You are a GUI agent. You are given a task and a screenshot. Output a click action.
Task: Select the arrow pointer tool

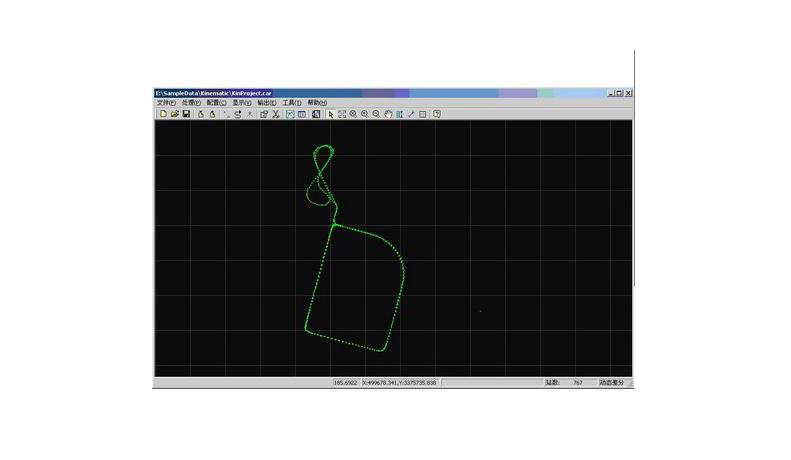[330, 114]
